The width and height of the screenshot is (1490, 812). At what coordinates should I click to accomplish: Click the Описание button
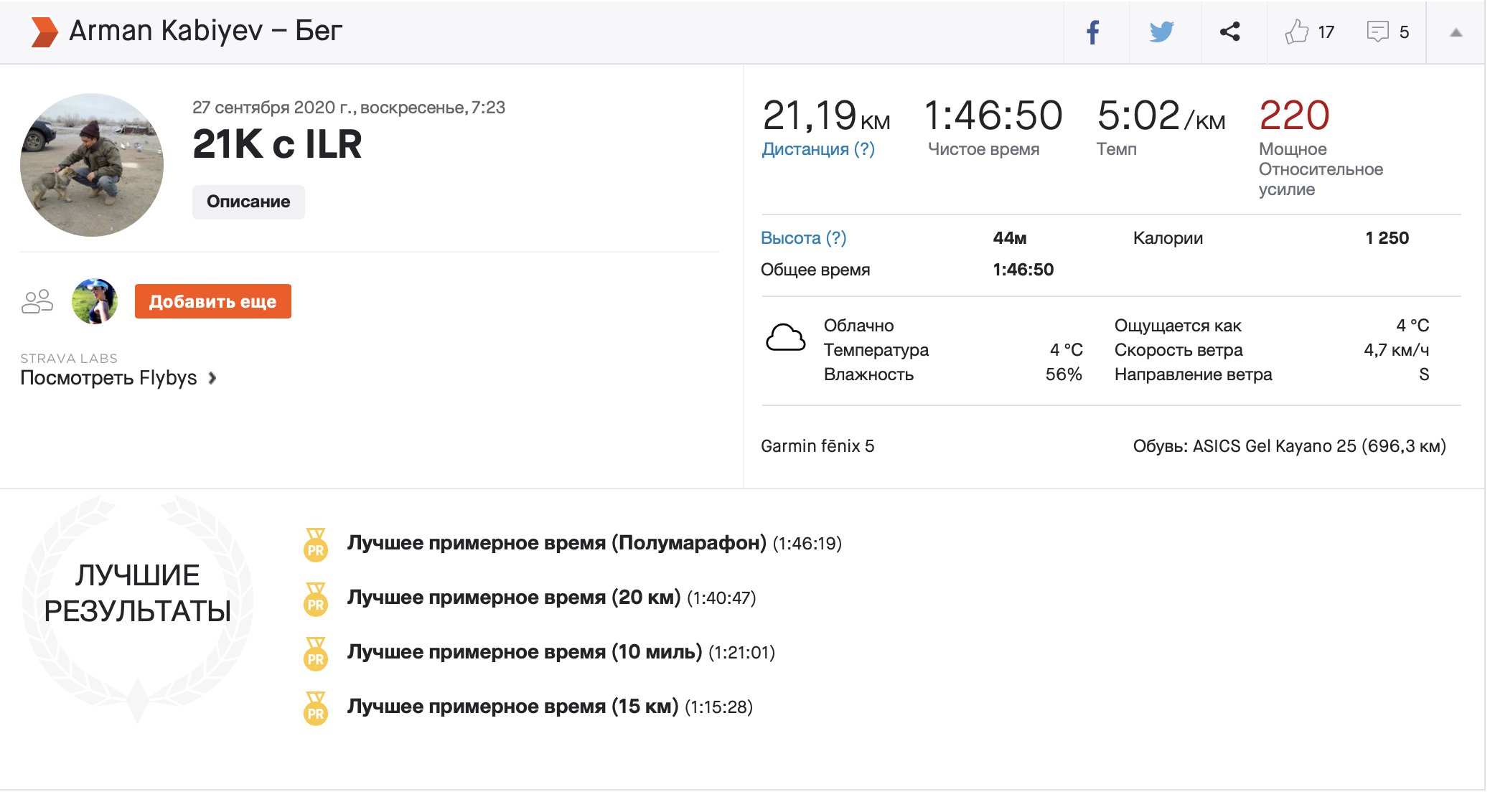click(248, 202)
